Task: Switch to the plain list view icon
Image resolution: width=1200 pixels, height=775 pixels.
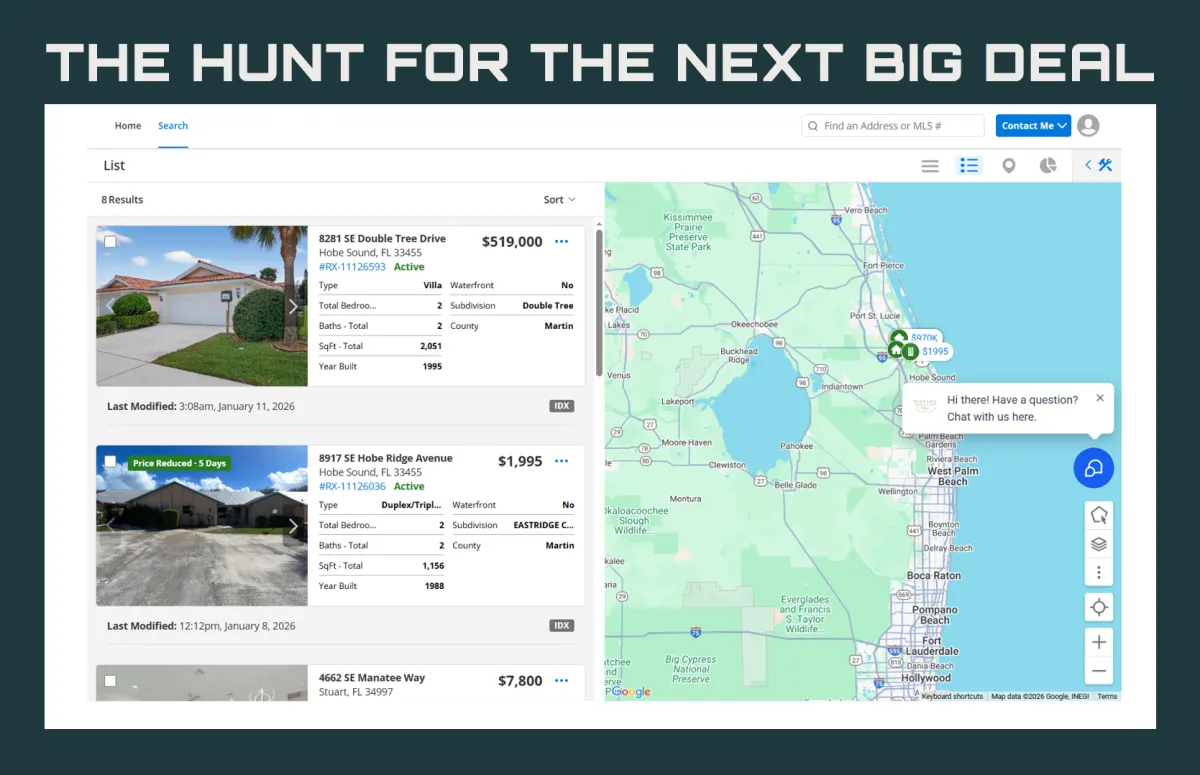Action: pyautogui.click(x=930, y=166)
